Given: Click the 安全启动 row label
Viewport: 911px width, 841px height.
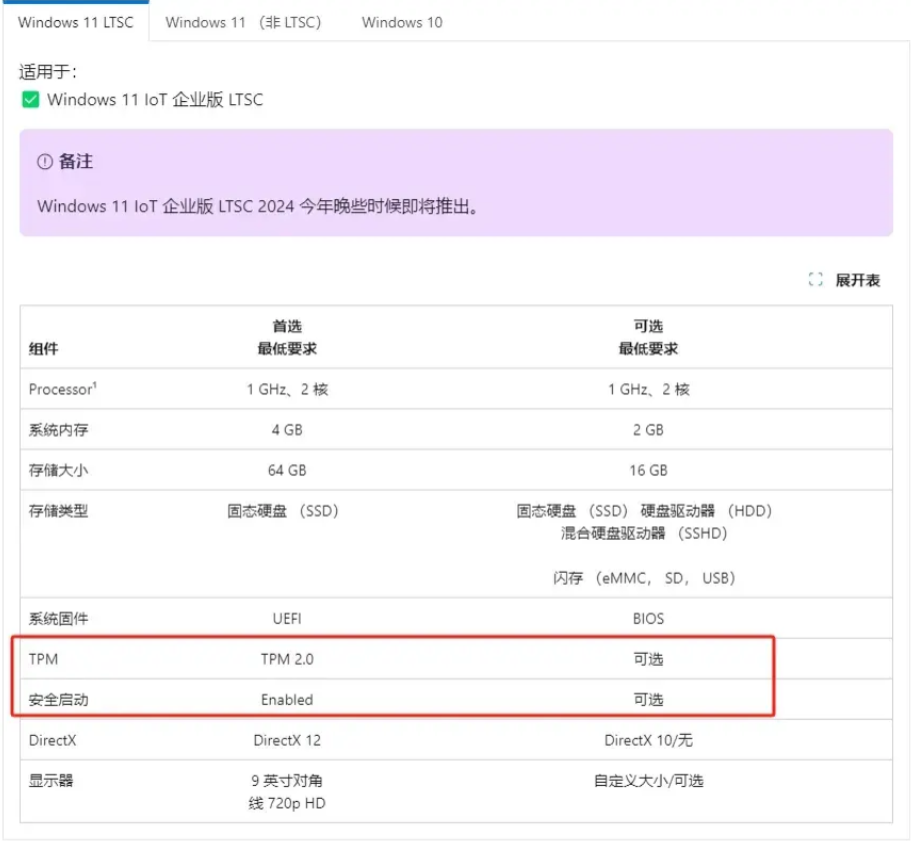Looking at the screenshot, I should [58, 700].
